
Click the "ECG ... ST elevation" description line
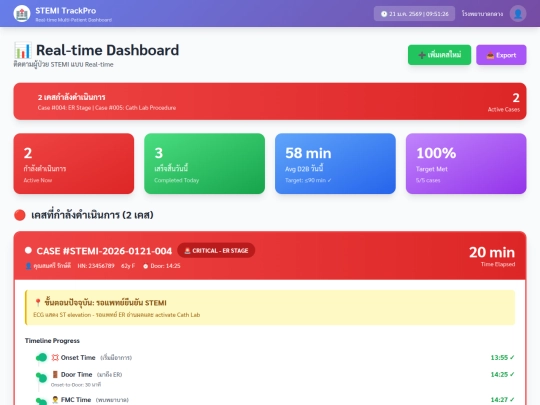point(116,315)
